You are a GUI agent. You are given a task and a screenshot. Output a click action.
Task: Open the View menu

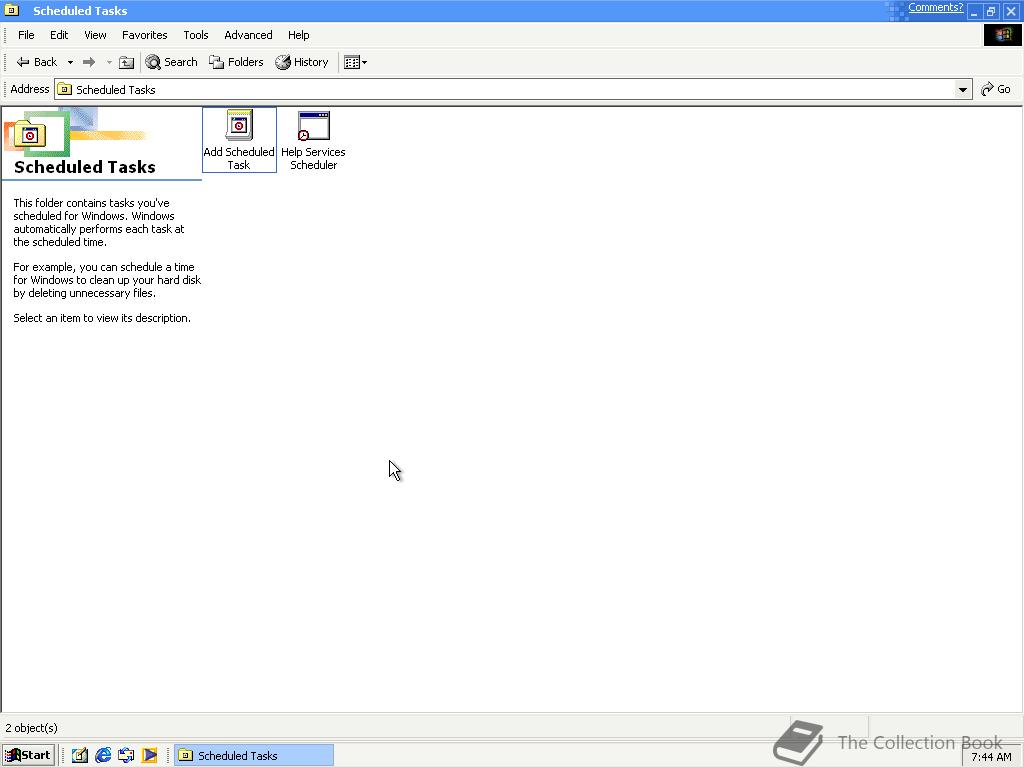click(x=95, y=35)
